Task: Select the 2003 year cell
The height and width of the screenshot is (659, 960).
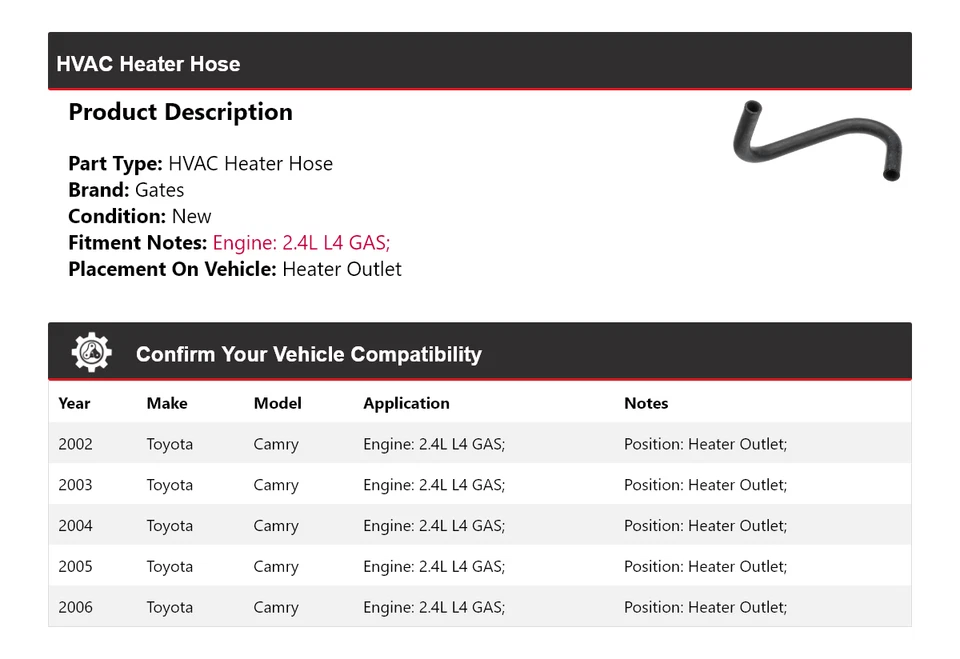Action: click(x=75, y=485)
